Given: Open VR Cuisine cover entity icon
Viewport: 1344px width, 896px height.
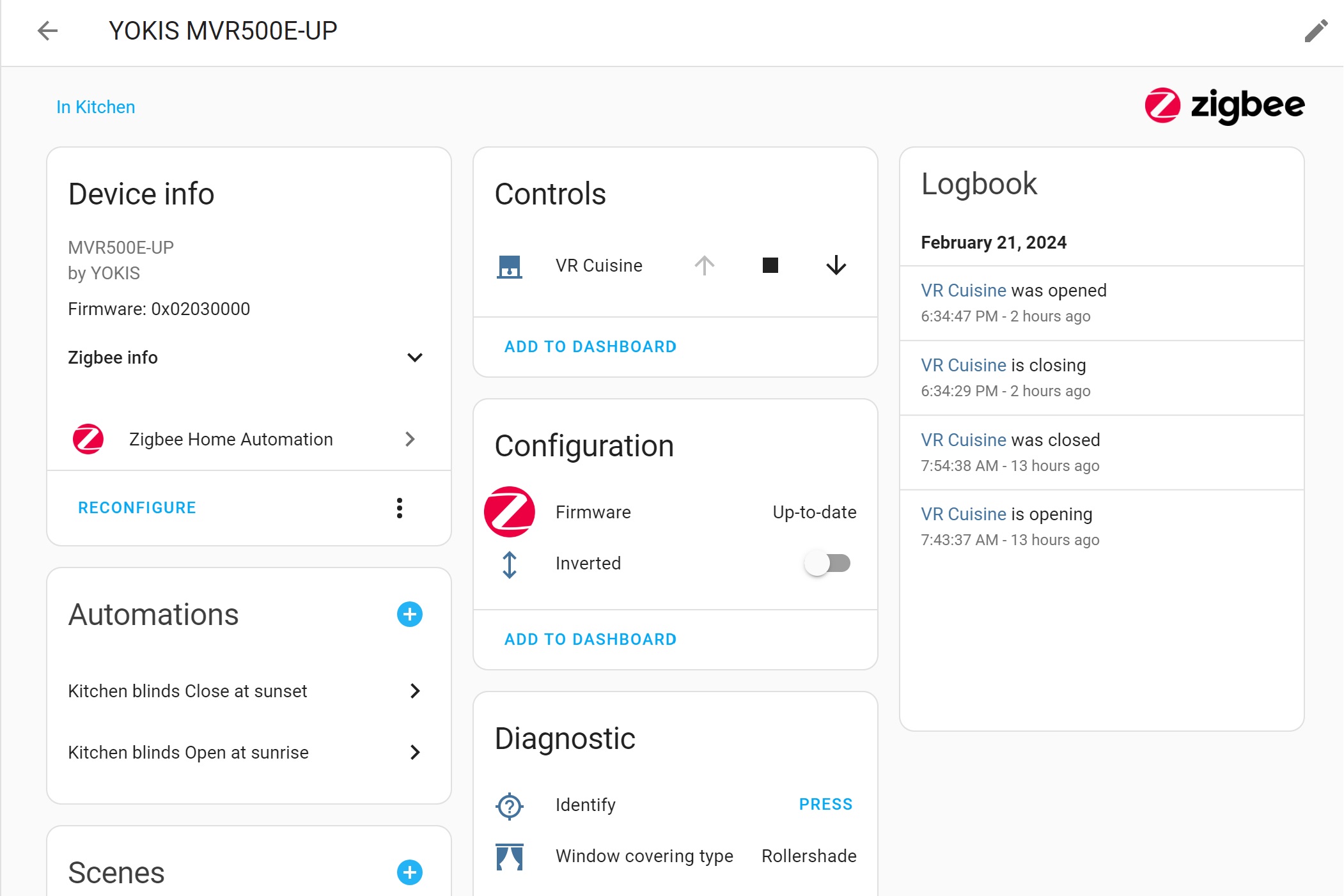Looking at the screenshot, I should pyautogui.click(x=510, y=266).
